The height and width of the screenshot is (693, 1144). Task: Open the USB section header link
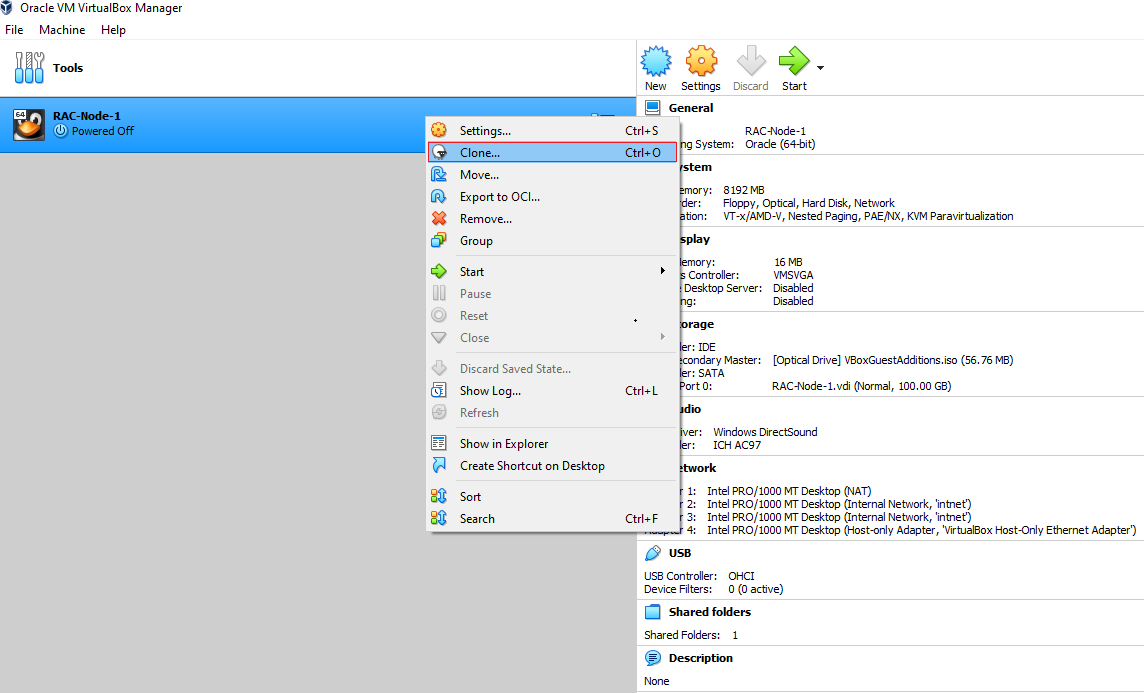pos(680,553)
